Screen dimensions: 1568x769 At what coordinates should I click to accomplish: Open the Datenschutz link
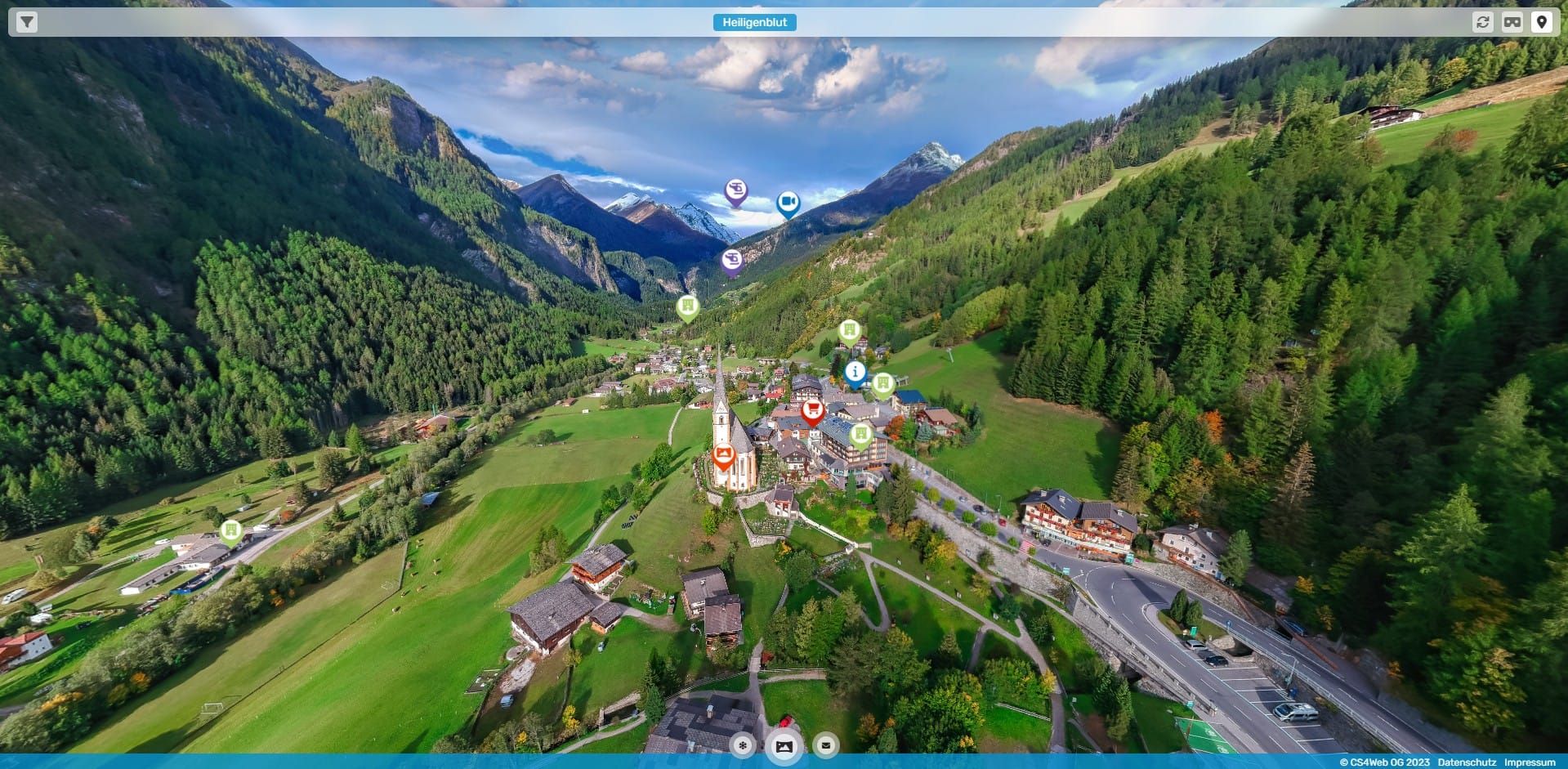[1467, 762]
